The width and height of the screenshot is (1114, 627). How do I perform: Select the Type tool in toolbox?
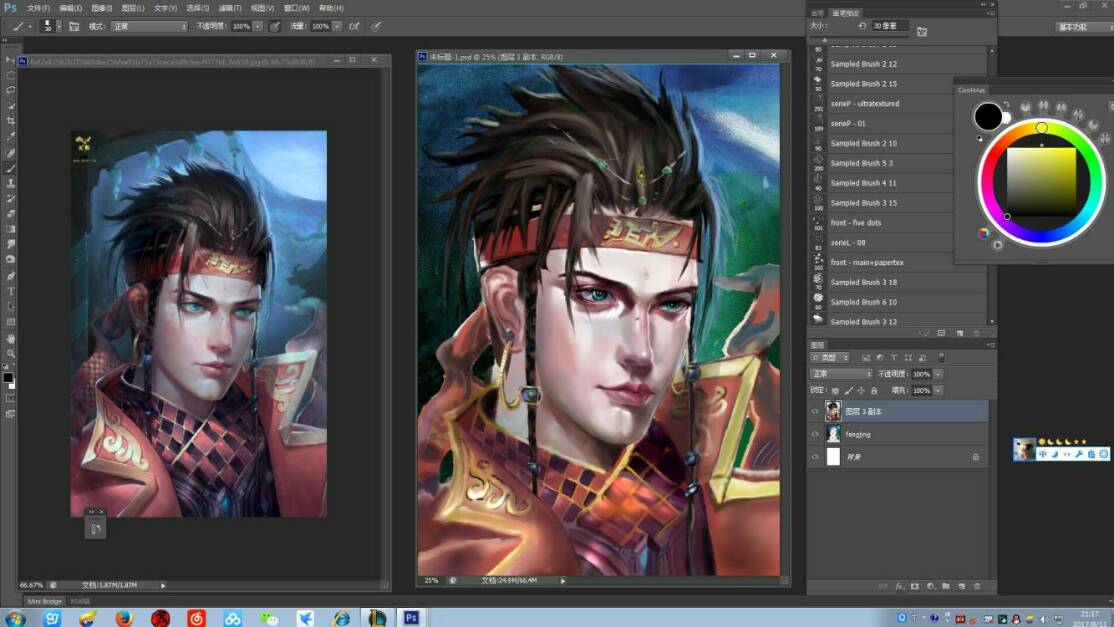tap(11, 291)
